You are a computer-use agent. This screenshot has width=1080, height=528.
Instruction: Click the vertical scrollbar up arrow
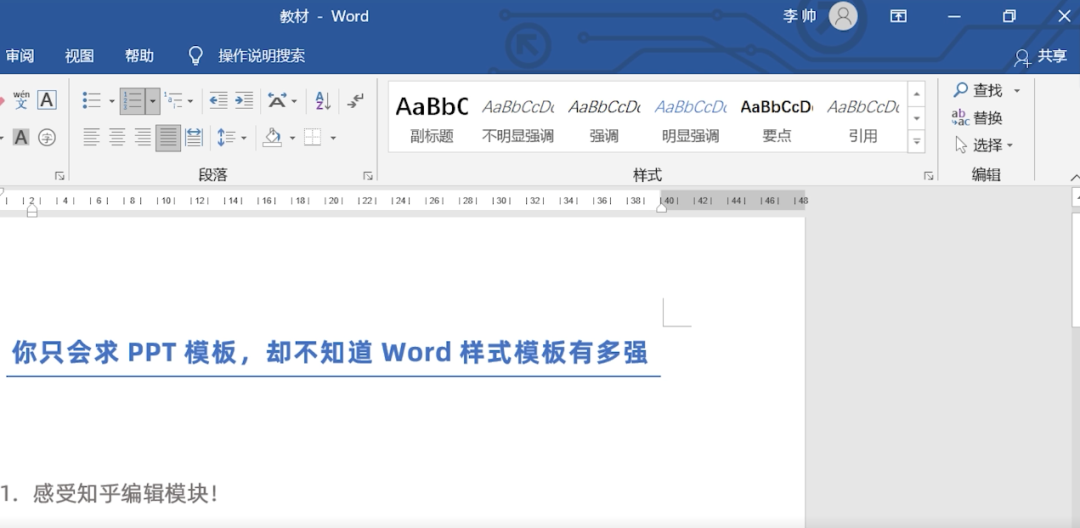pos(1076,199)
